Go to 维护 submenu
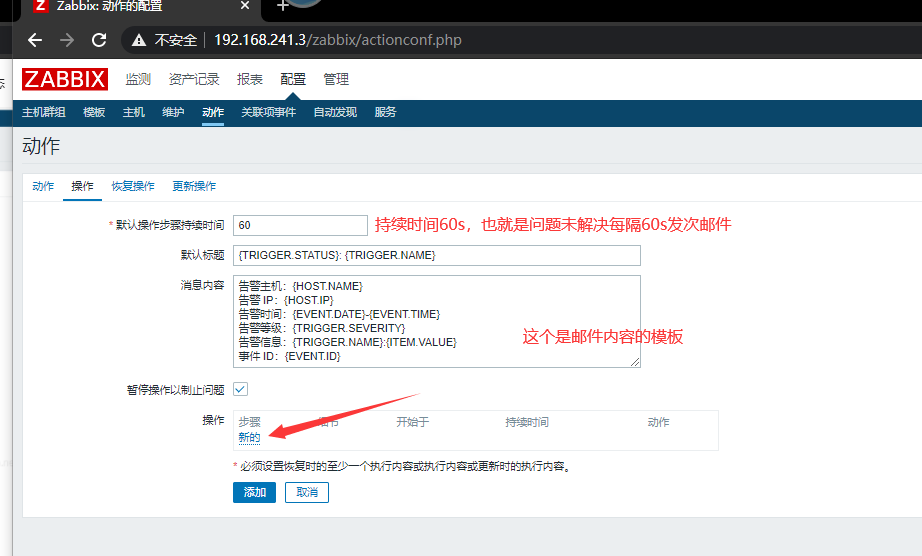The width and height of the screenshot is (922, 556). click(x=173, y=112)
